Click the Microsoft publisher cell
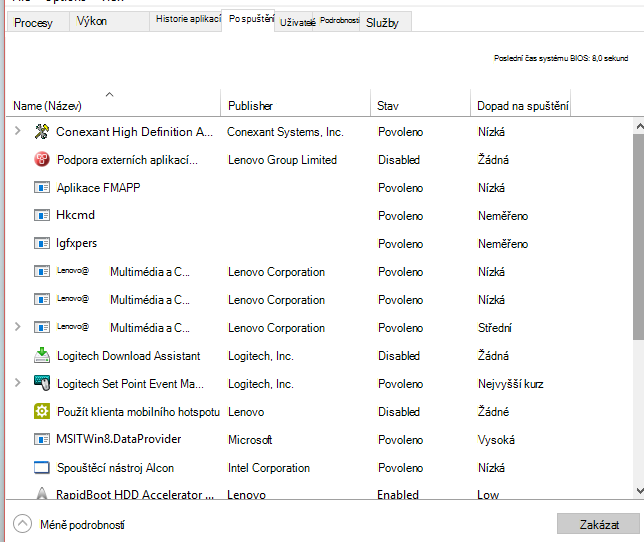This screenshot has width=644, height=542. point(250,440)
